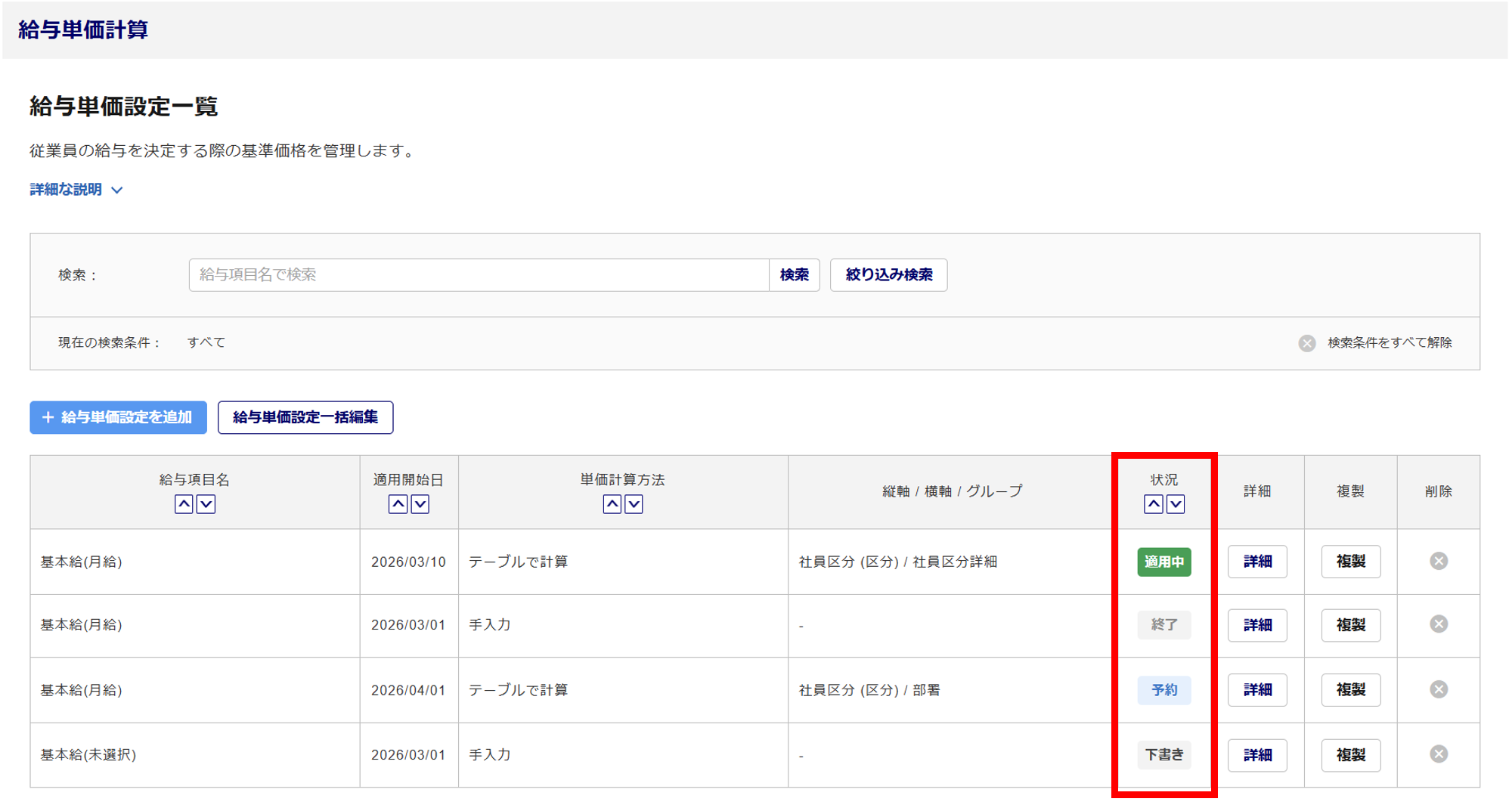Expand the 詳細な説明 section
The height and width of the screenshot is (811, 1512).
(x=76, y=190)
